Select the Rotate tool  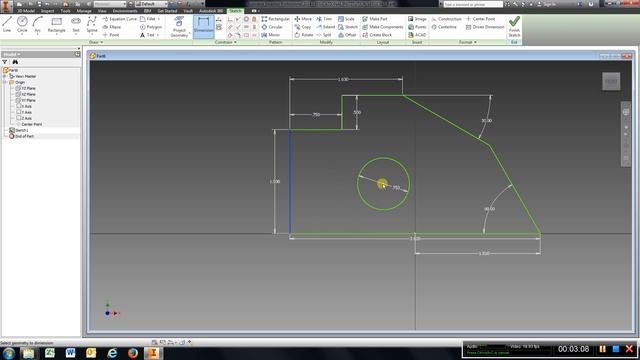point(304,35)
